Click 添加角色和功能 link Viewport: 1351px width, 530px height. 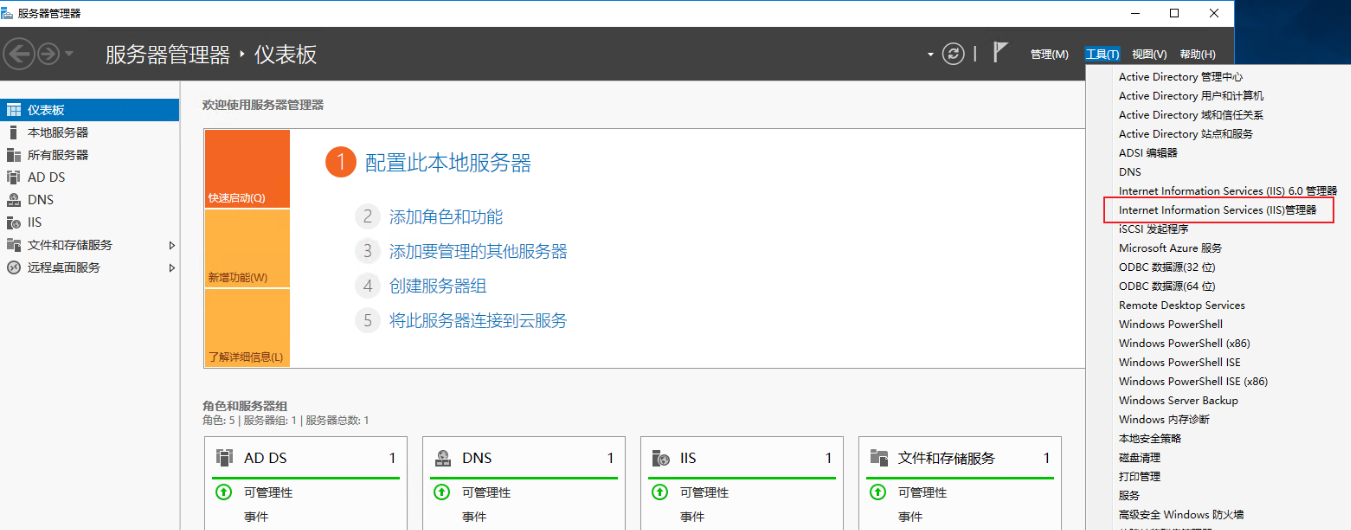[x=445, y=217]
